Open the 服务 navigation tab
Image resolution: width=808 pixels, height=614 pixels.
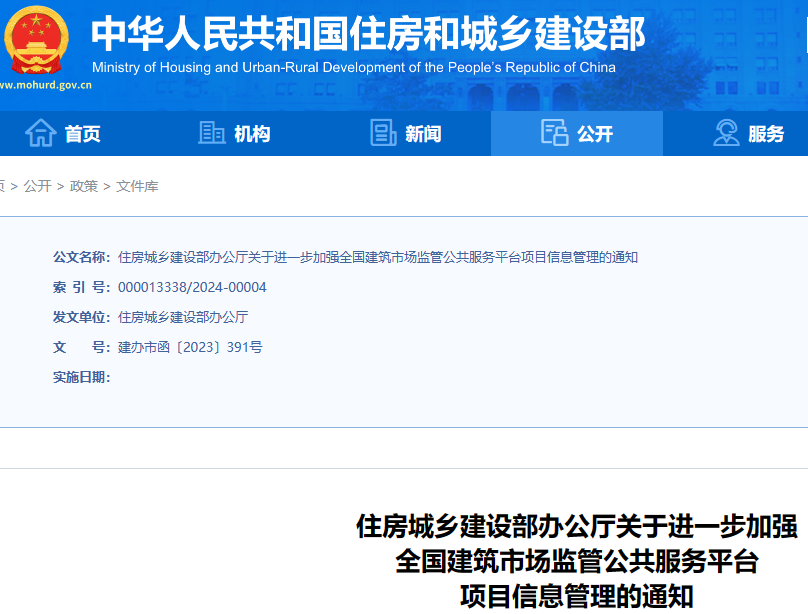[766, 134]
